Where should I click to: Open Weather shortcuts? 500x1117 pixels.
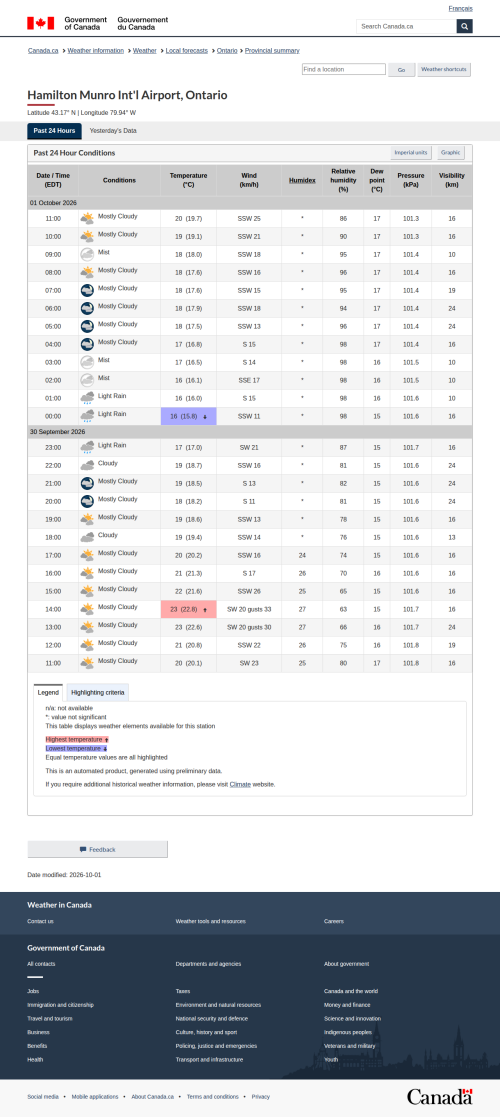(x=444, y=70)
